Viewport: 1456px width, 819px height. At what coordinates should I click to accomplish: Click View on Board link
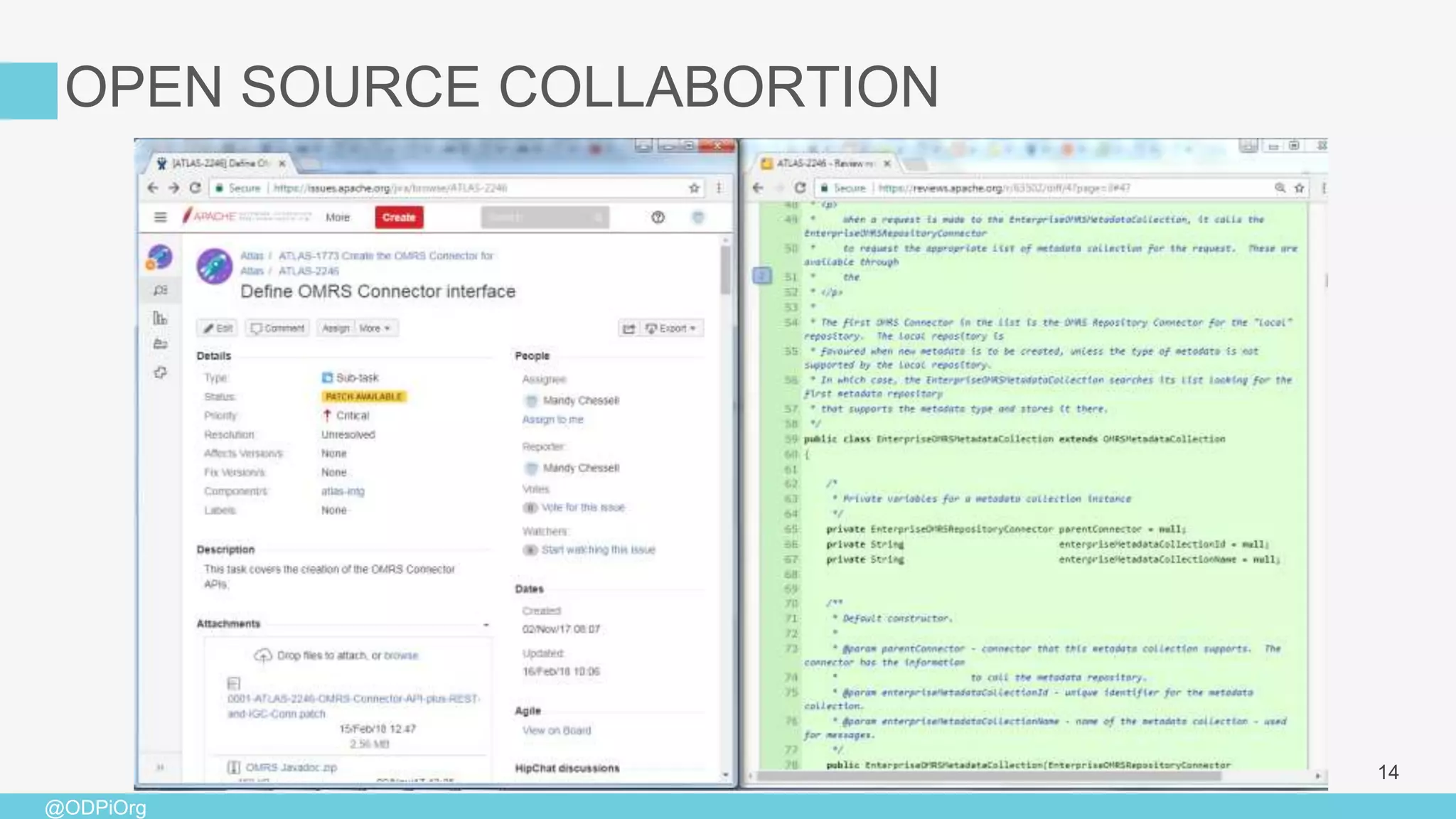point(557,731)
